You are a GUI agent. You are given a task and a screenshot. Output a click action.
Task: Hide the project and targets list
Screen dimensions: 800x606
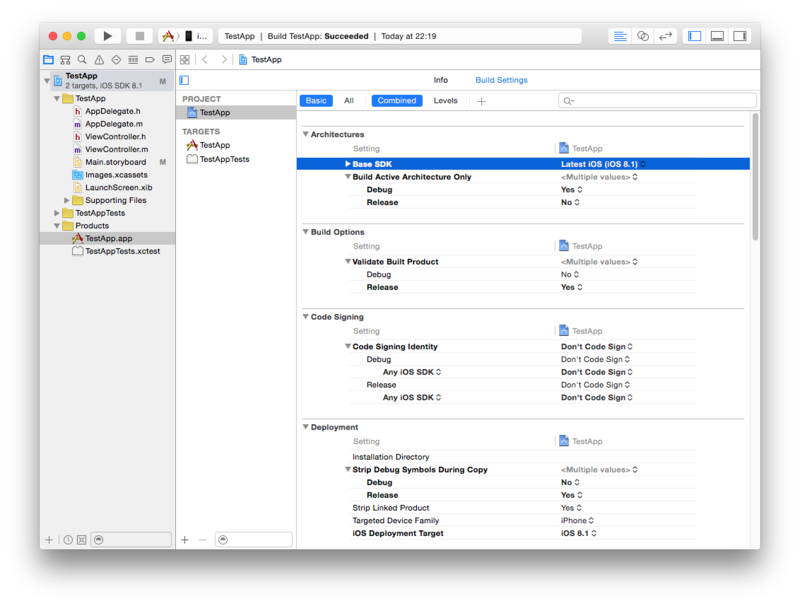[x=184, y=80]
